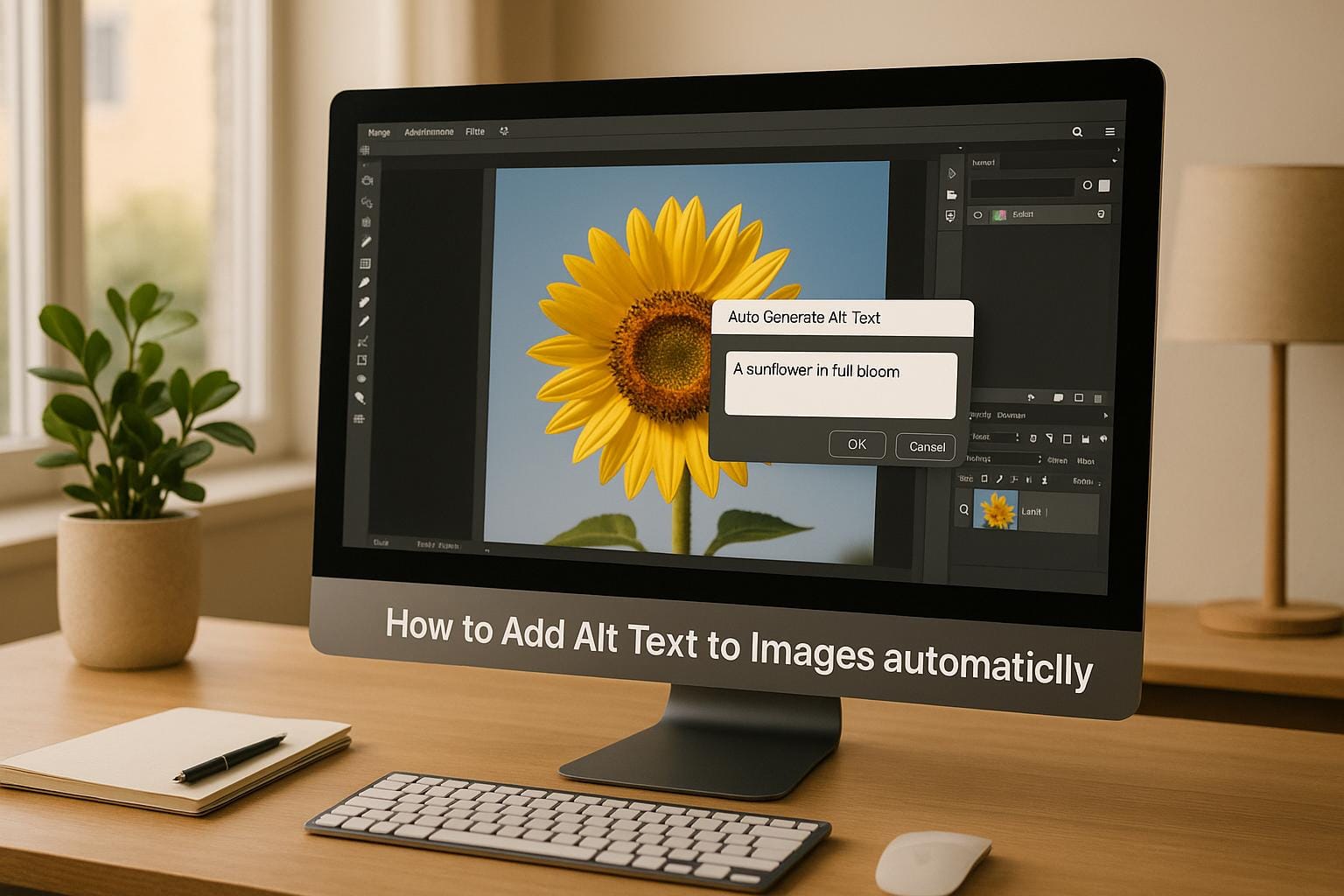The image size is (1344, 896).
Task: Open the Mange menu
Action: pyautogui.click(x=379, y=133)
